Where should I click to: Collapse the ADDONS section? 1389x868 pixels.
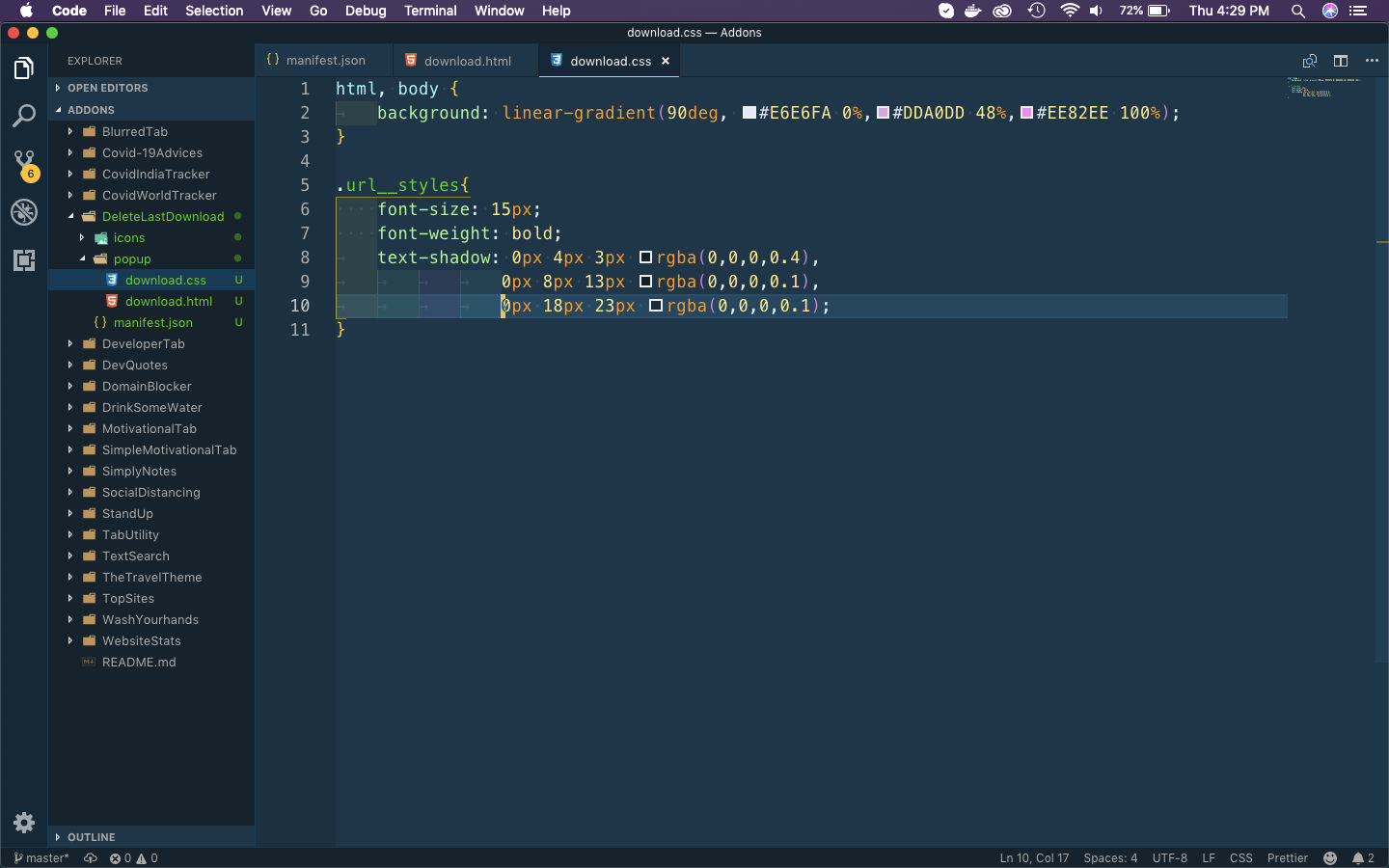coord(152,110)
